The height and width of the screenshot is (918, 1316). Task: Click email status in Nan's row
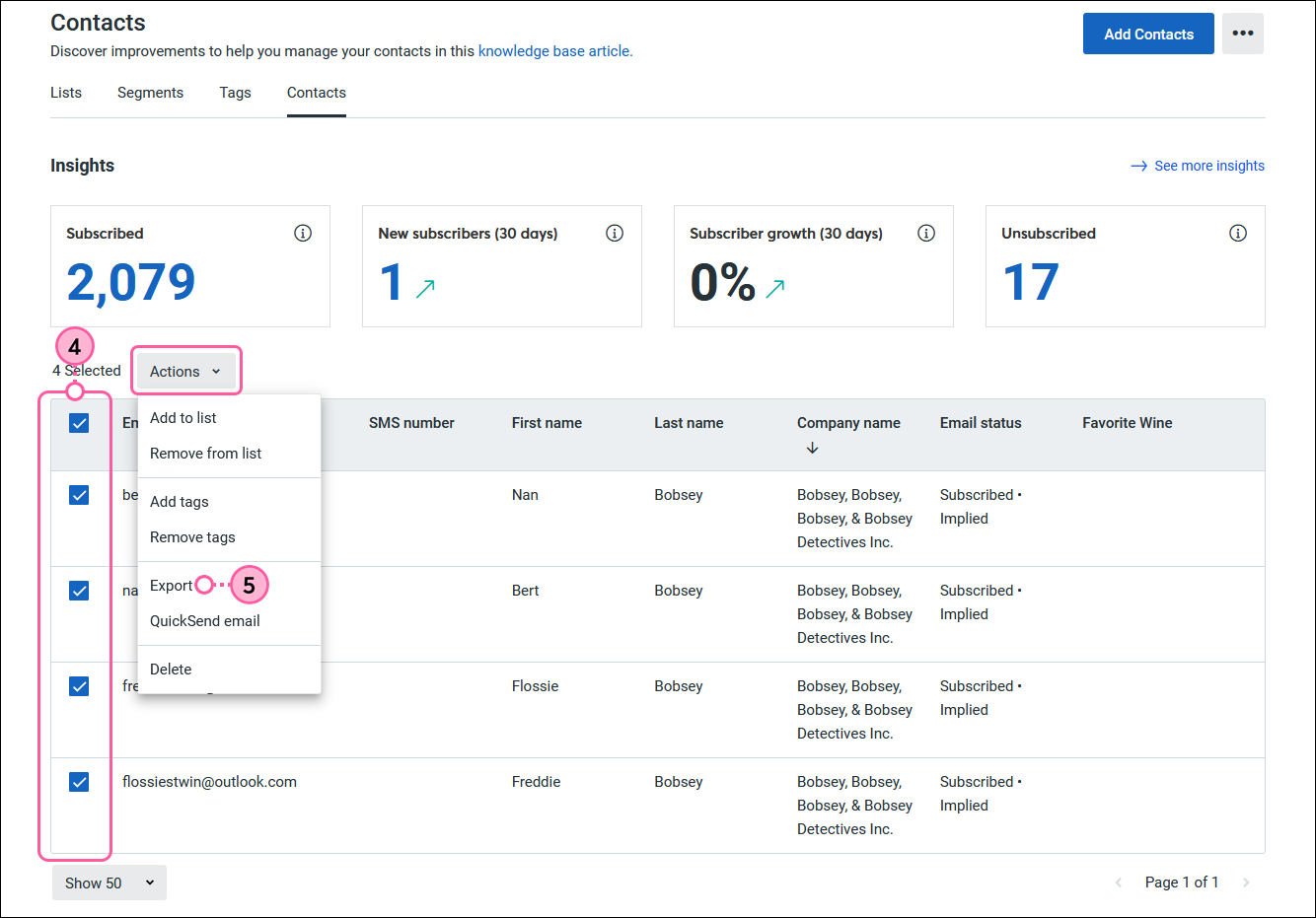click(981, 507)
